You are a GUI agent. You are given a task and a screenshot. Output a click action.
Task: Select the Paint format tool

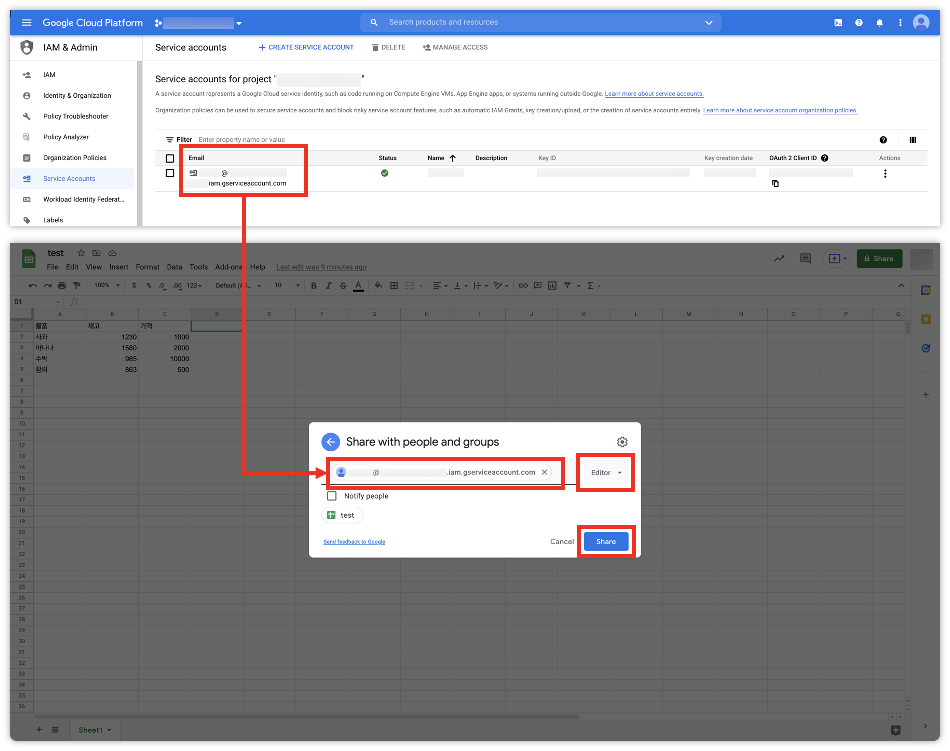point(76,285)
